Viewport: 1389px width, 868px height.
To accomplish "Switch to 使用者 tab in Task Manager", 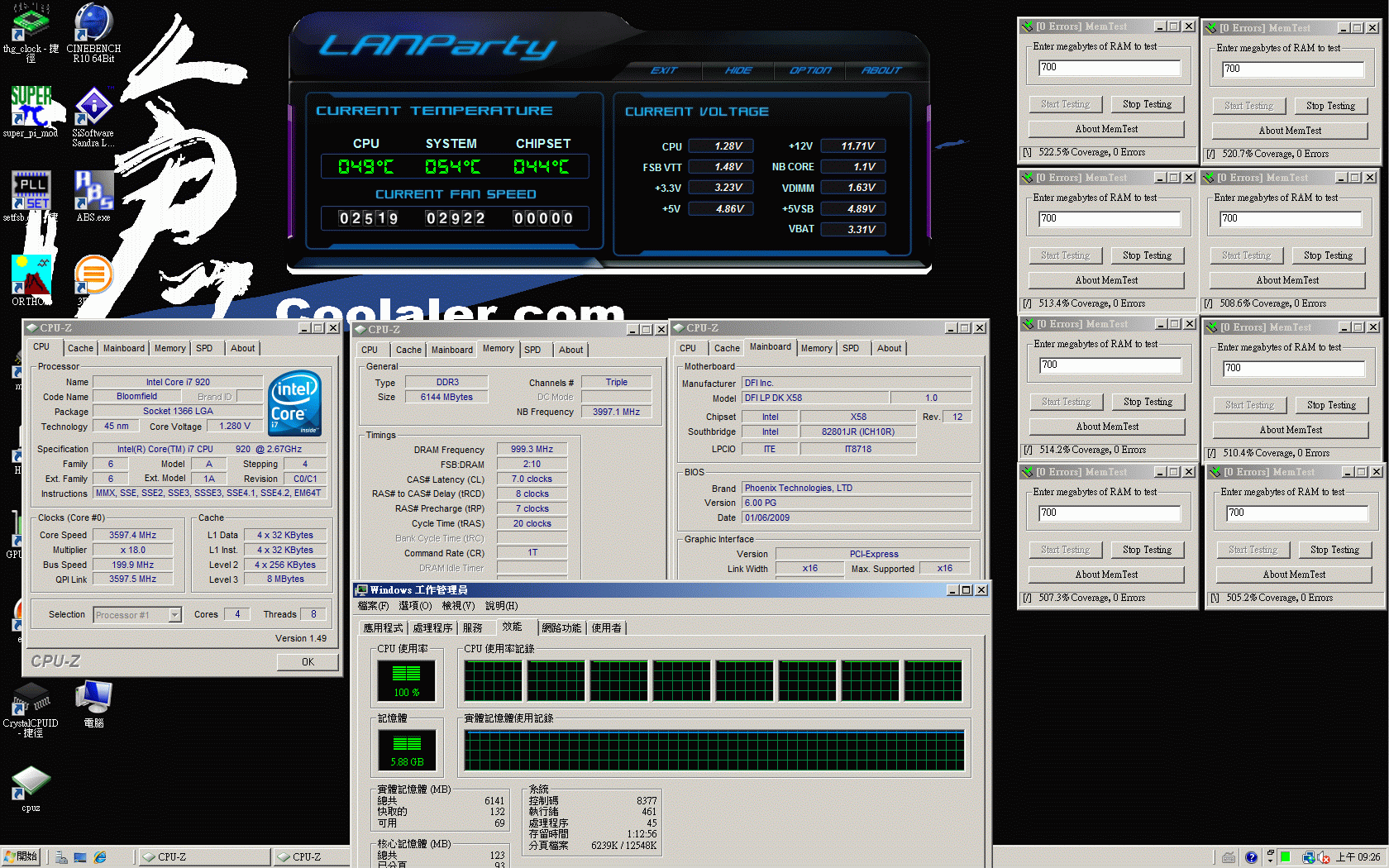I will (606, 628).
